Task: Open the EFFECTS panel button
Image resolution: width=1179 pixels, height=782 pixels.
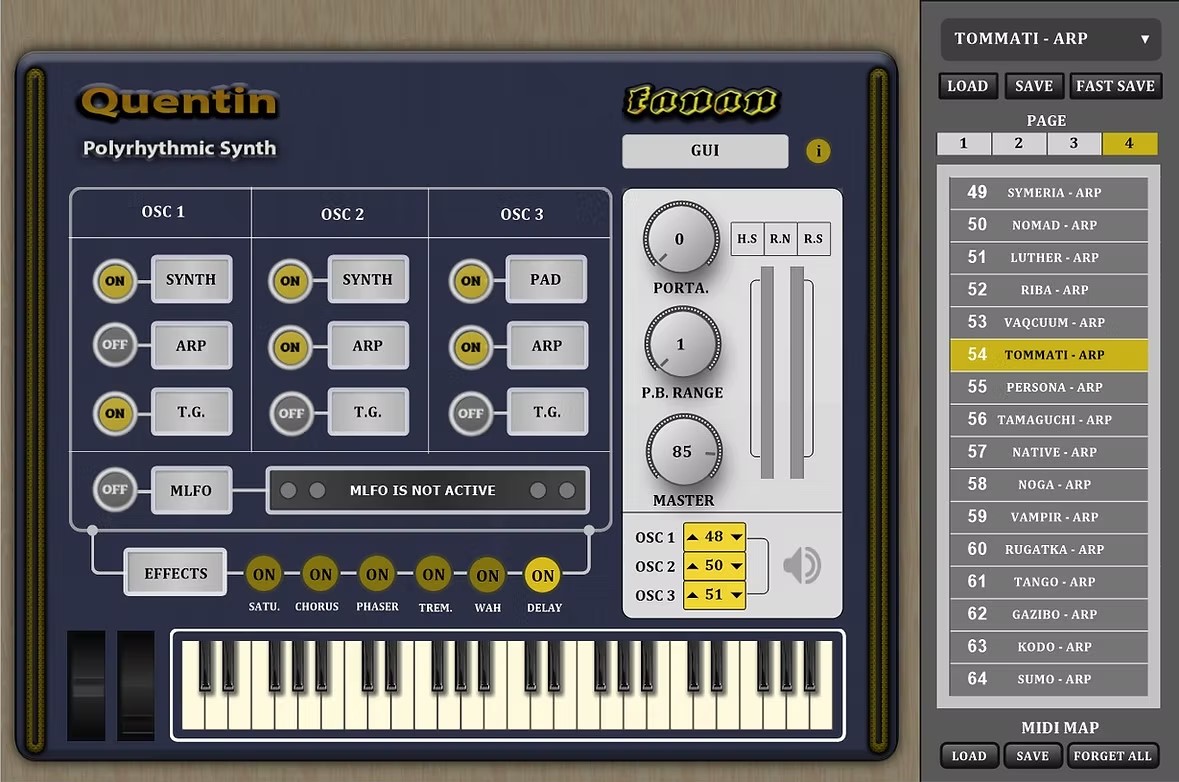Action: pos(176,573)
